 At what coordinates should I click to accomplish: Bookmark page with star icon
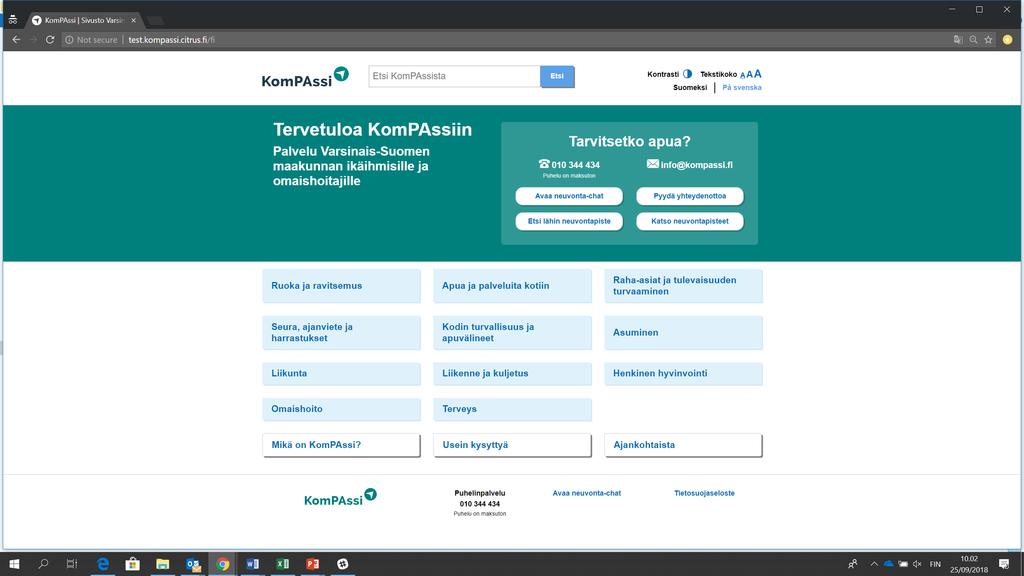(x=989, y=40)
